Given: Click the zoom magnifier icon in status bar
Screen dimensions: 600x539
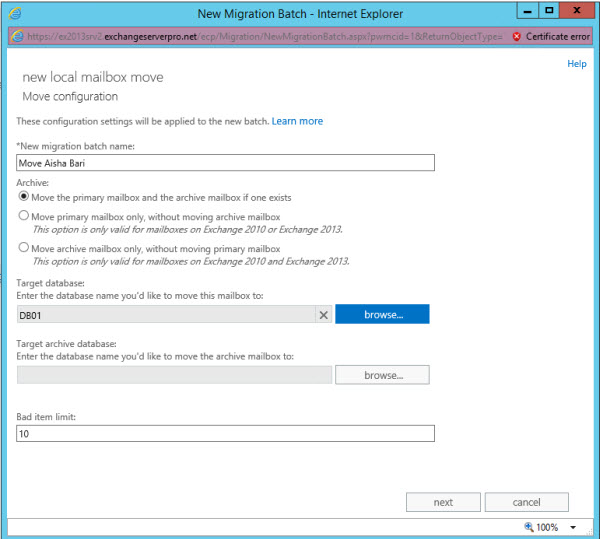Looking at the screenshot, I should tap(529, 527).
